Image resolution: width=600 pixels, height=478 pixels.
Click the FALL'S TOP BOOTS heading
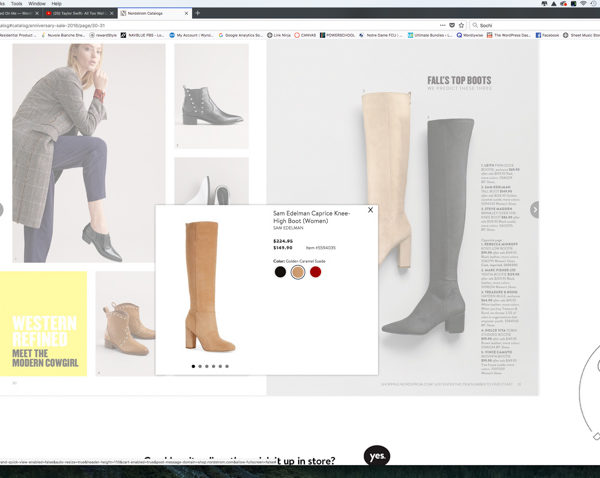[x=459, y=80]
